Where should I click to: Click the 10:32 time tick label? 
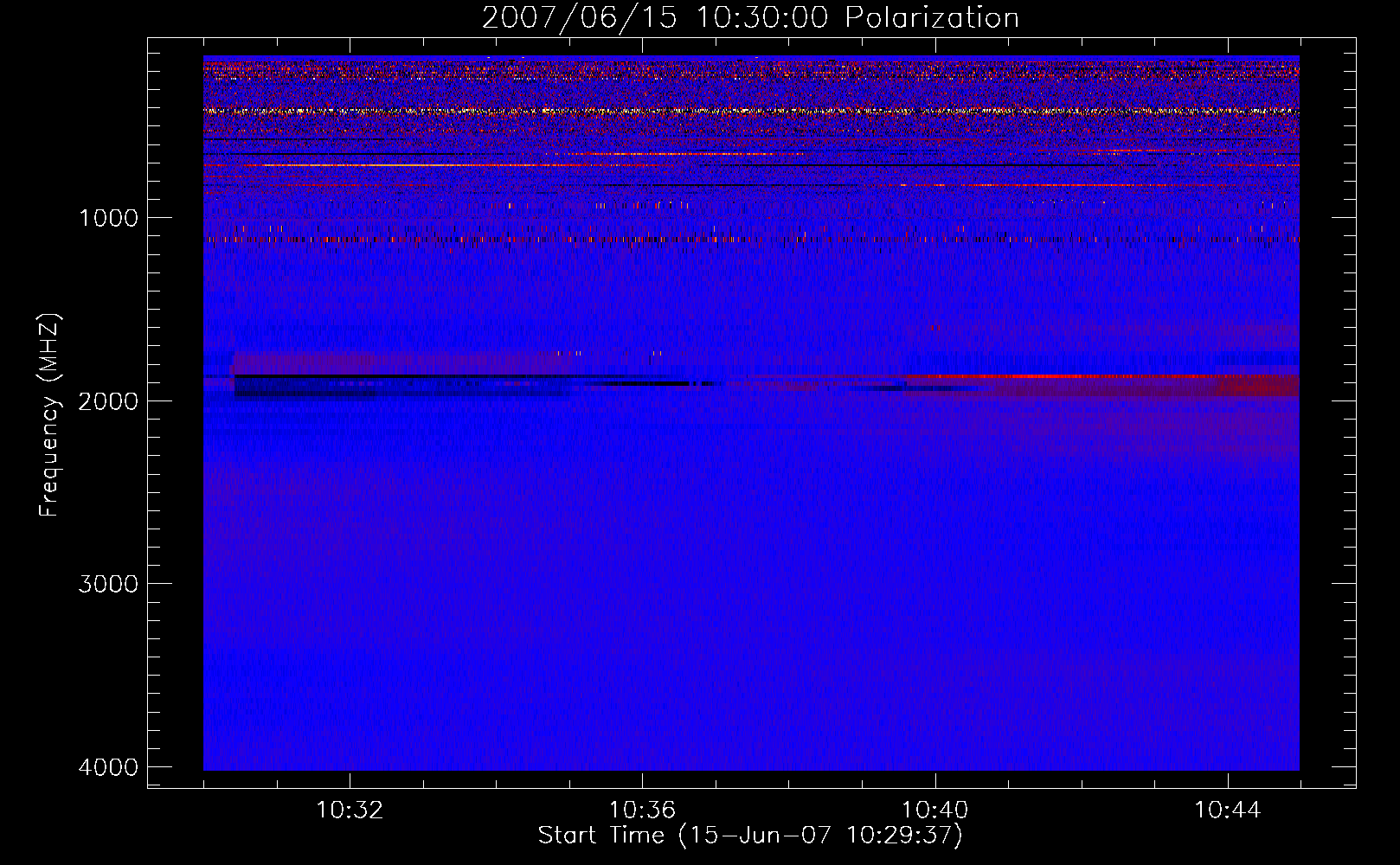click(350, 811)
